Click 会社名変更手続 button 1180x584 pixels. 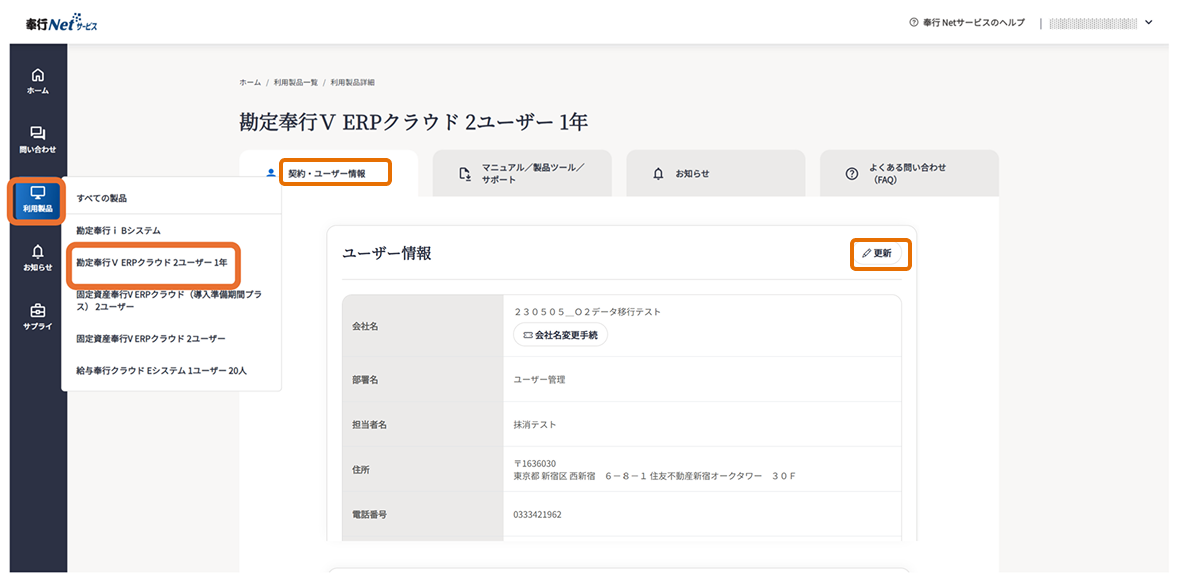pos(560,335)
